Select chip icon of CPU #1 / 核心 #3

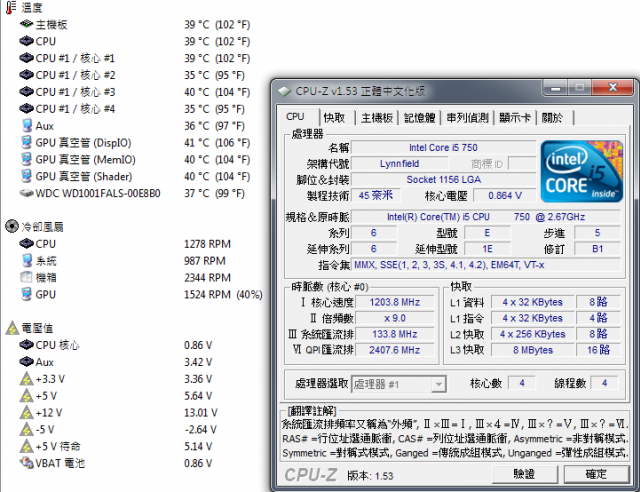(26, 92)
